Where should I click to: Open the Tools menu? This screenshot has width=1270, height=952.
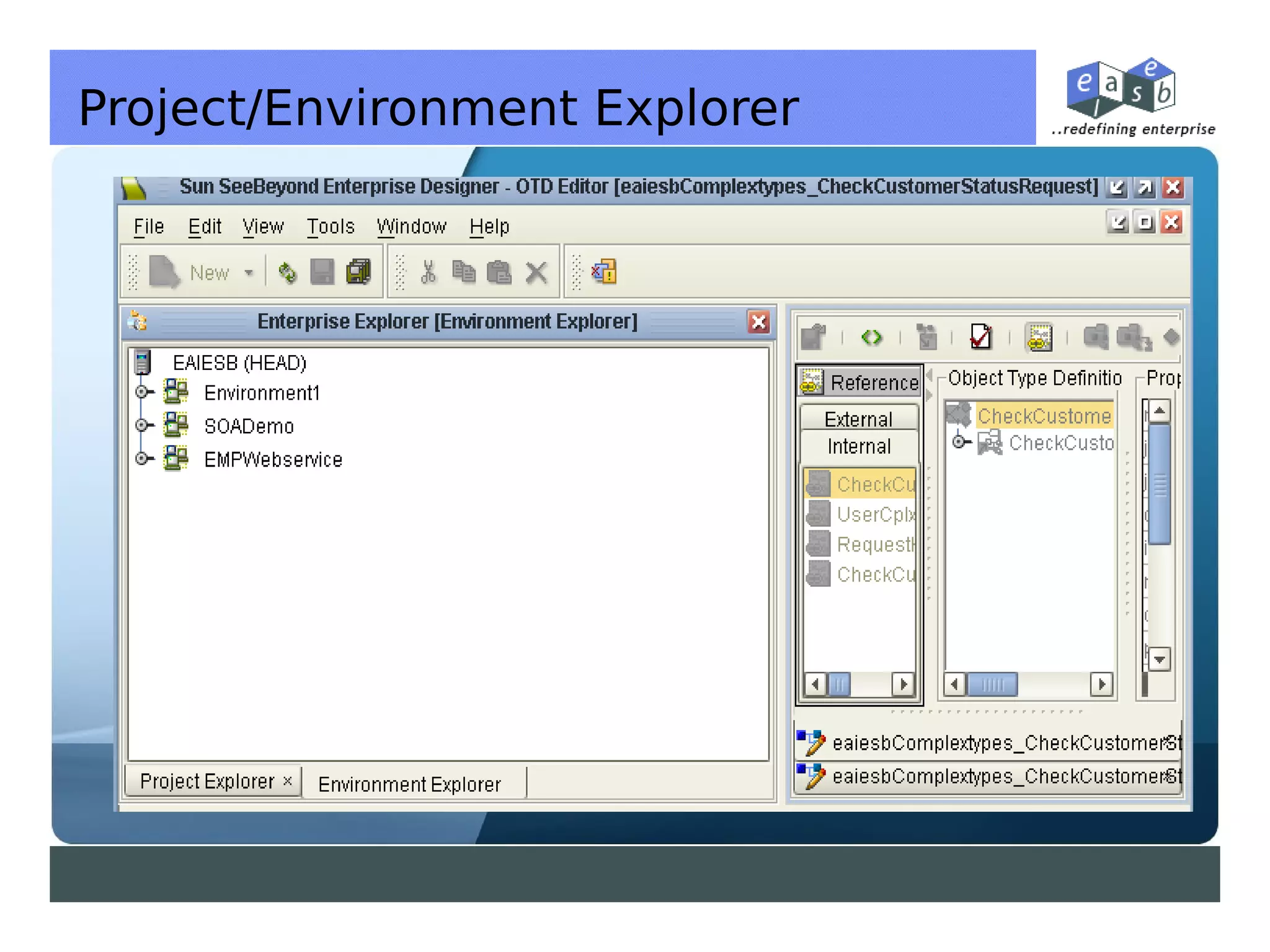pos(331,227)
